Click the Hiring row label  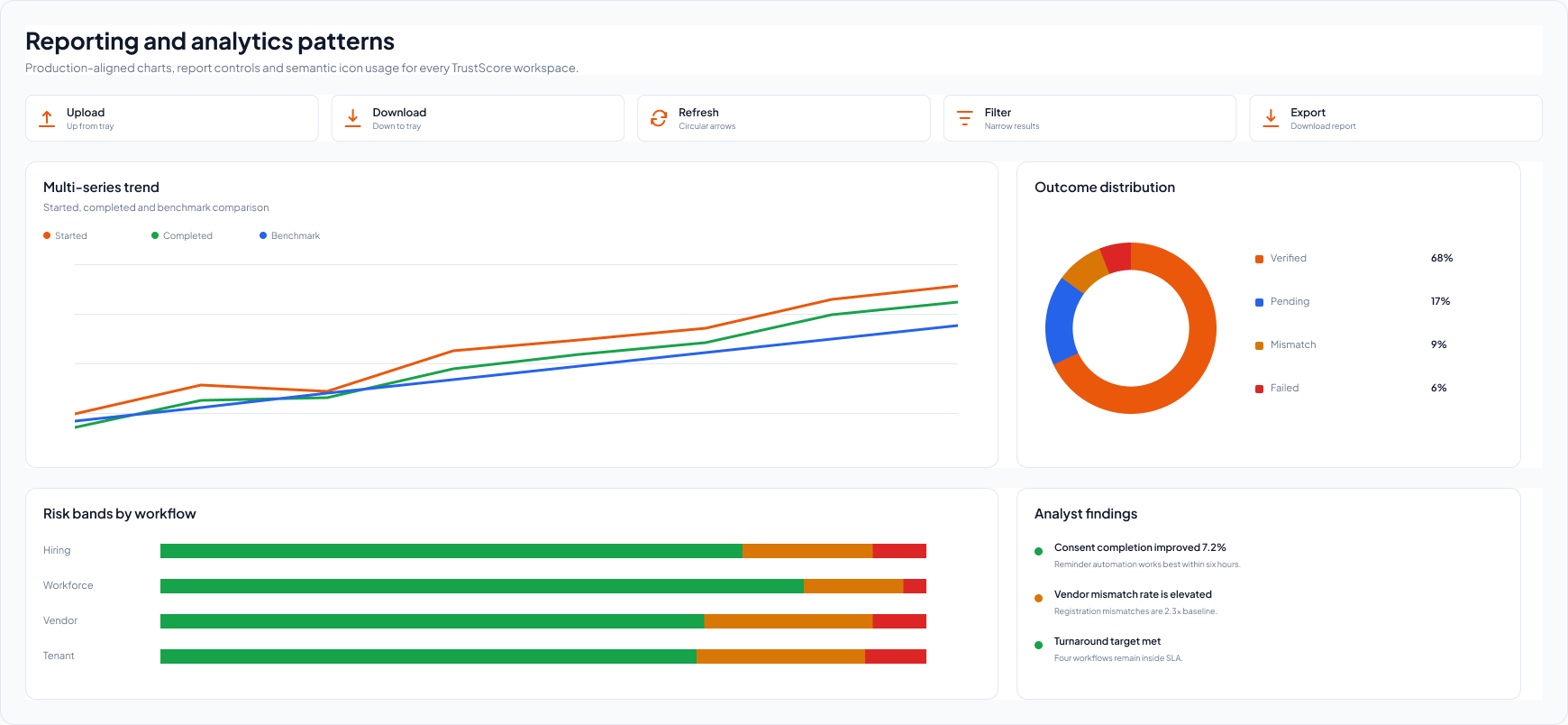tap(57, 550)
